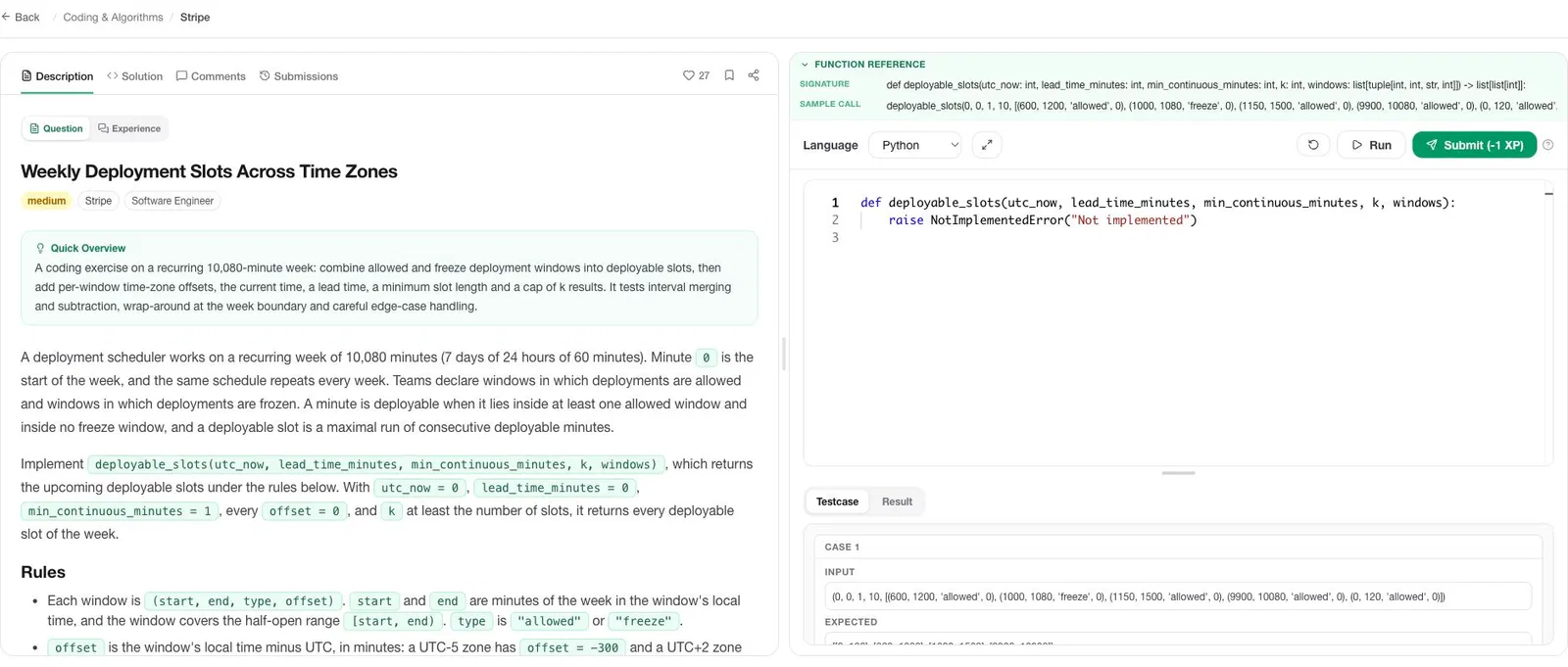1568x667 pixels.
Task: Run the code
Action: (1371, 145)
